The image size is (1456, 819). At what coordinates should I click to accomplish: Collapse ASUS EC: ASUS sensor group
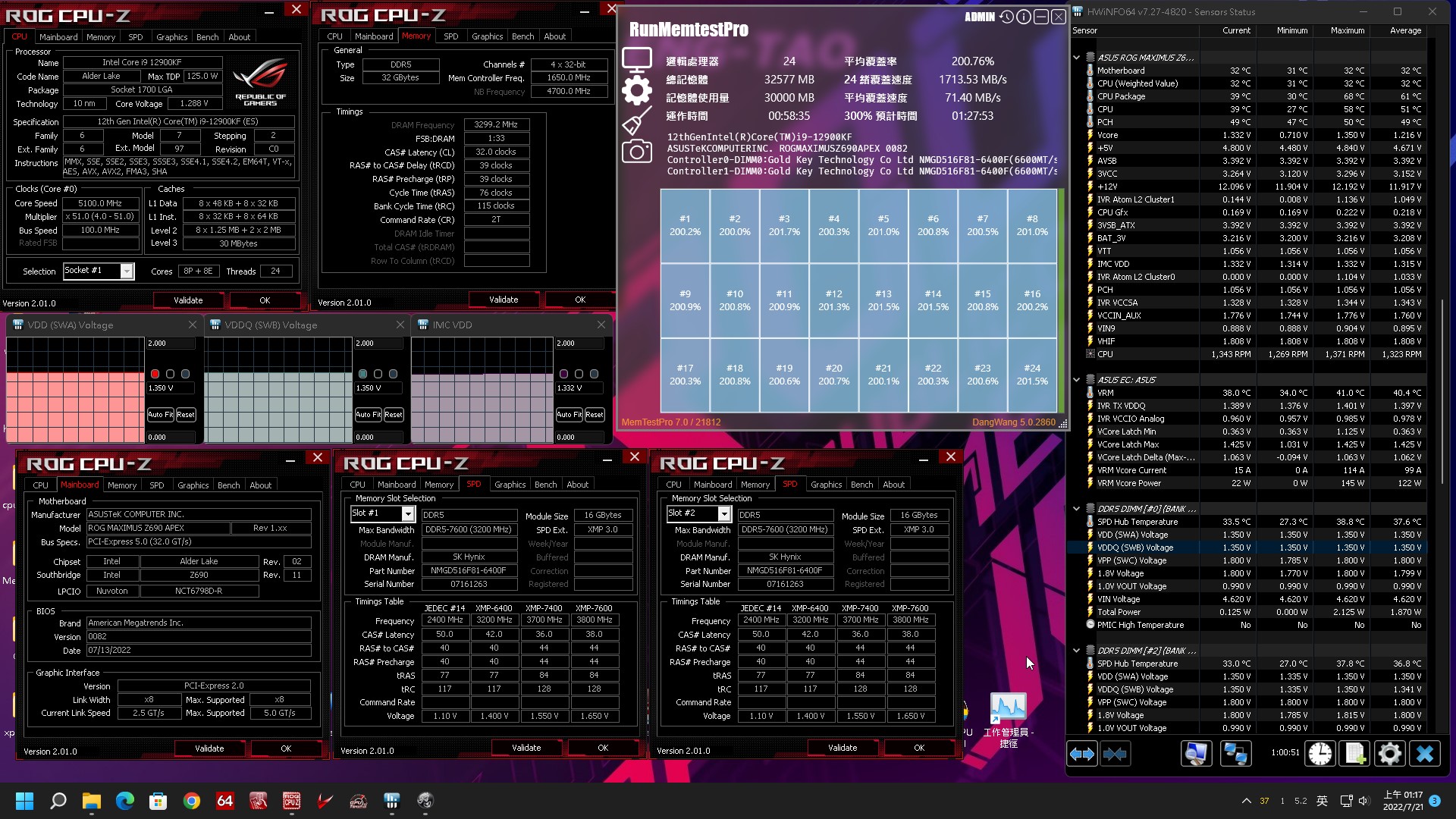point(1076,380)
